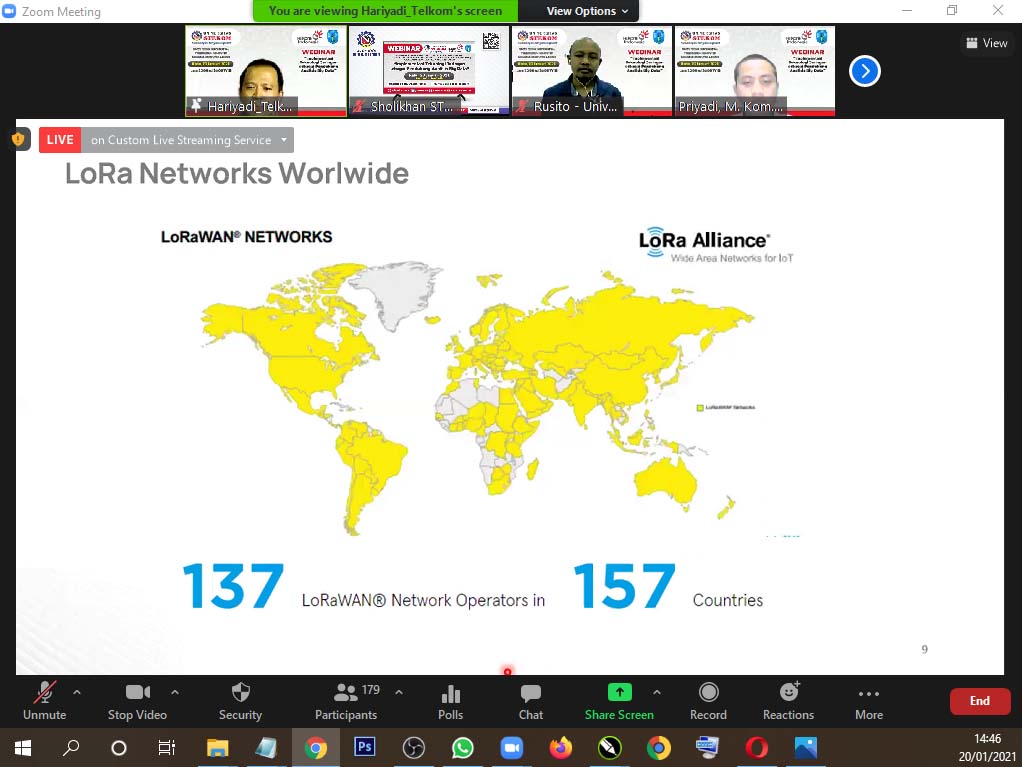Open the View Options dropdown
This screenshot has height=767, width=1022.
point(587,11)
